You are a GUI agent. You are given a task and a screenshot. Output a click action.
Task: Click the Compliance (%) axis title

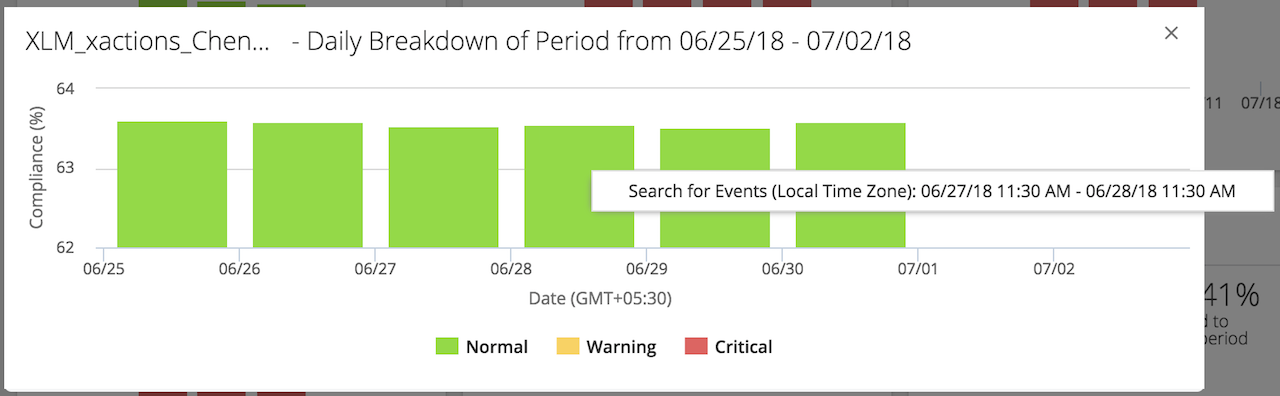click(38, 168)
